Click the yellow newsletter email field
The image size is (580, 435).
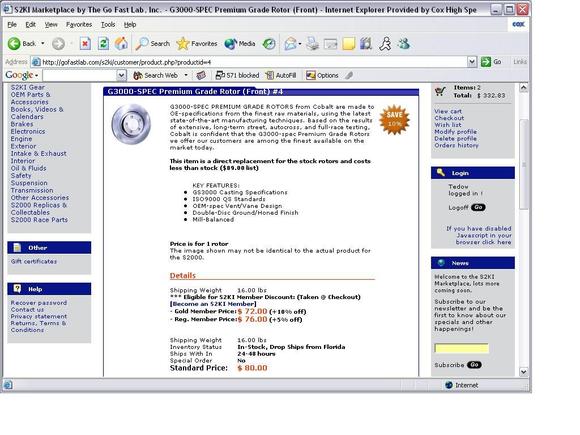click(x=462, y=348)
